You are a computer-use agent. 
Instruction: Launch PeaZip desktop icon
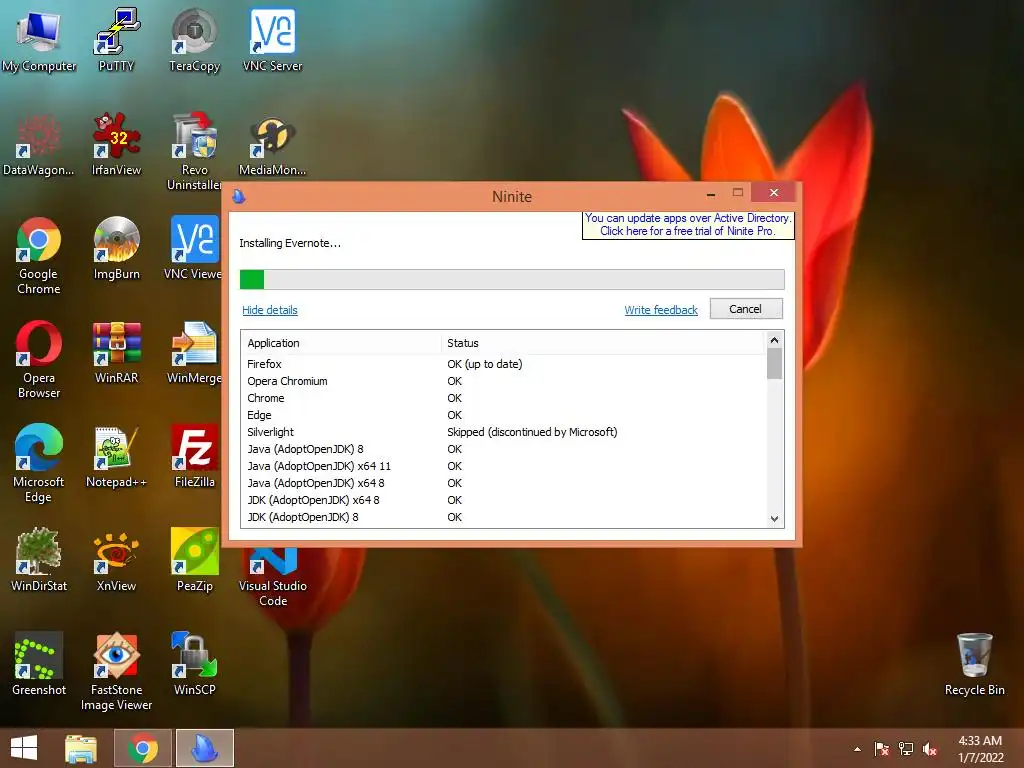click(x=194, y=560)
